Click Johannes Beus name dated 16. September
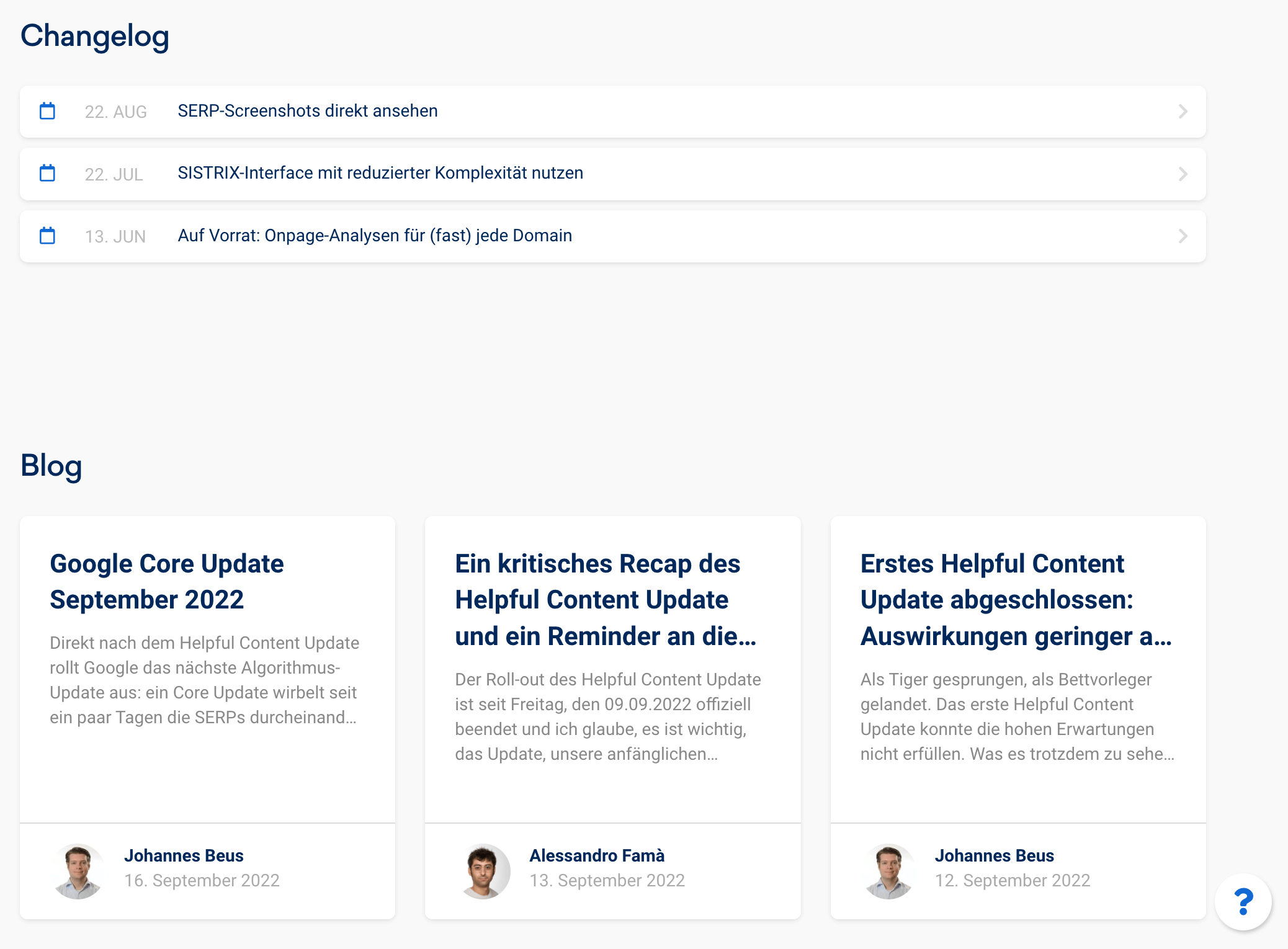 [x=184, y=855]
